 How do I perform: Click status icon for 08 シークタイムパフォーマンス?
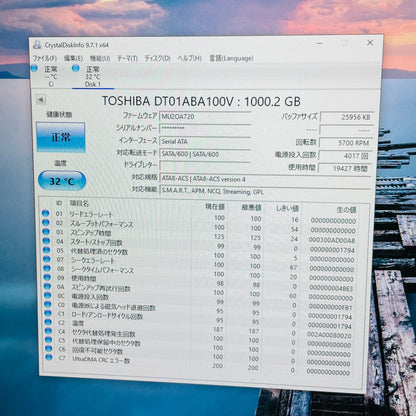coord(47,268)
